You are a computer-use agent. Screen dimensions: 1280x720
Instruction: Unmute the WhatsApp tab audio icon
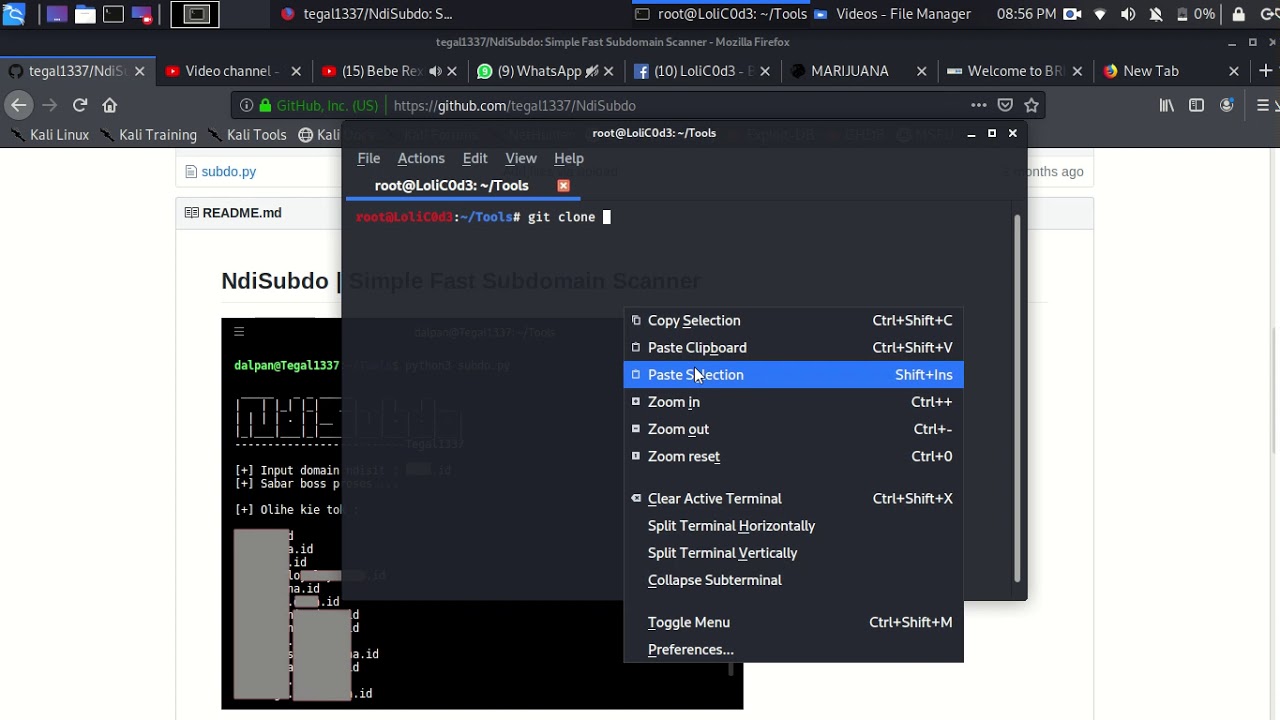coord(591,71)
